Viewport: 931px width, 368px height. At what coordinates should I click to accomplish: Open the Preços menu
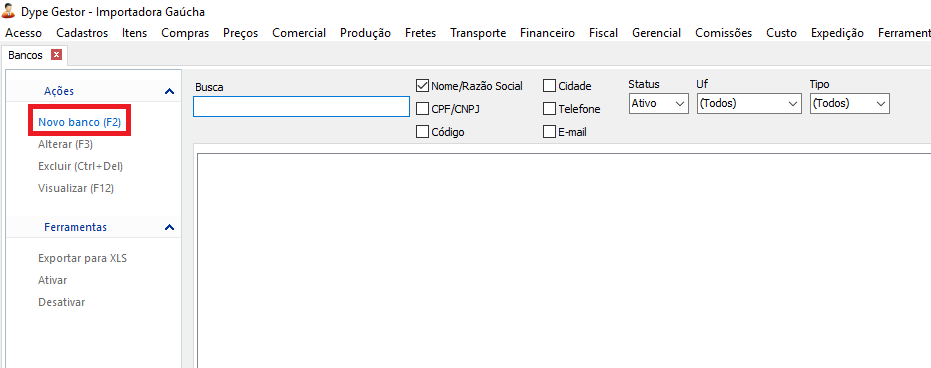click(x=240, y=33)
